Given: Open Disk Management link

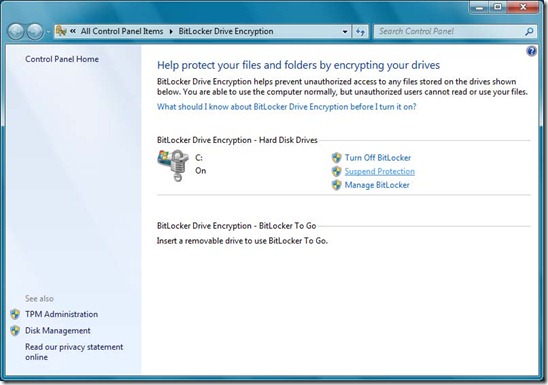Looking at the screenshot, I should [58, 330].
